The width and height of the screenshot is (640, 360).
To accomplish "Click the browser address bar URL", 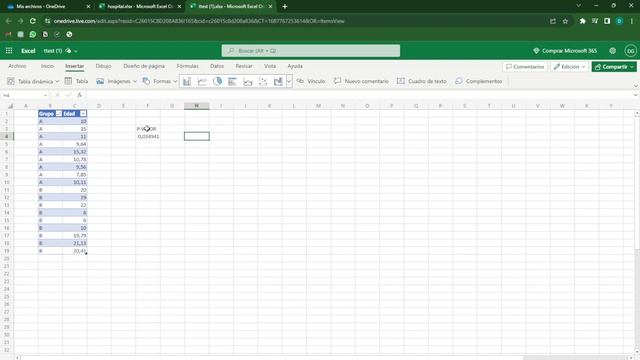I will [199, 21].
